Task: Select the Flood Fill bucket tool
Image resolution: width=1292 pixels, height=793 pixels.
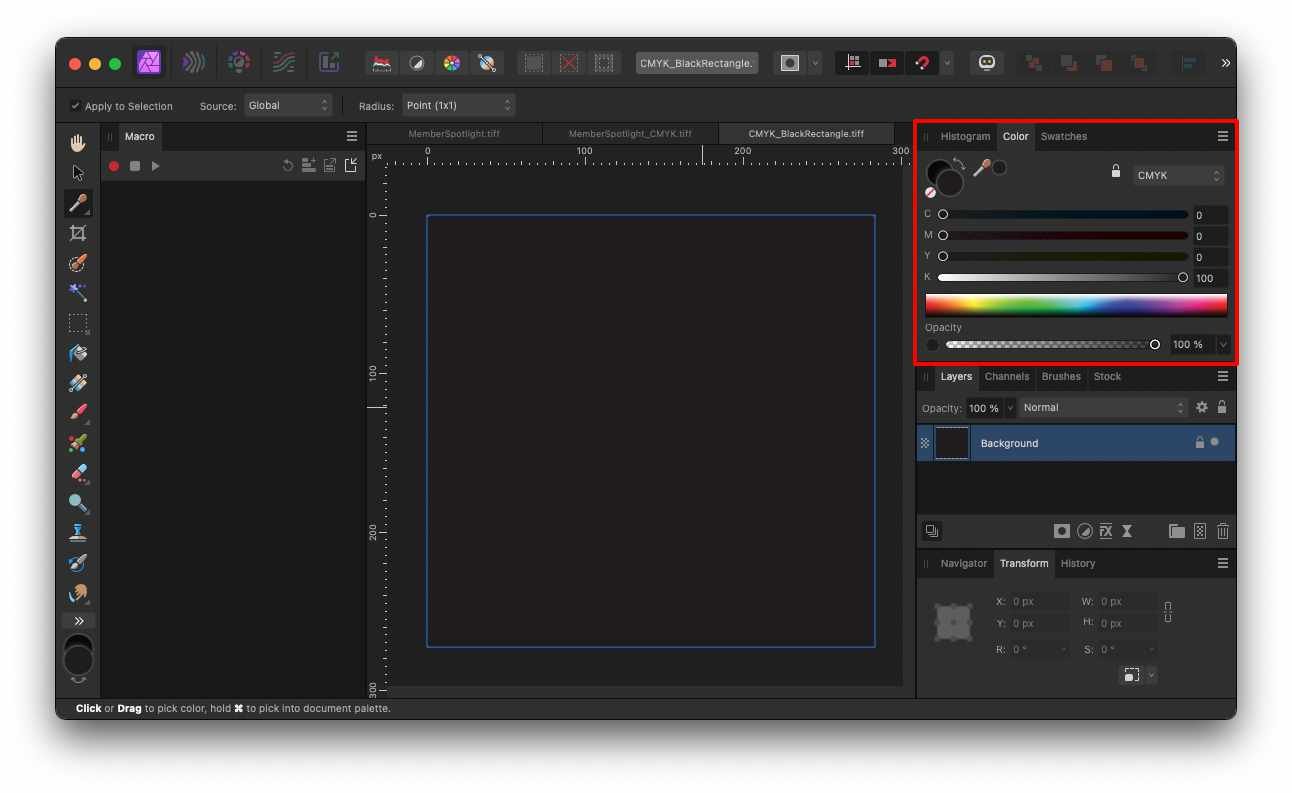Action: pos(78,353)
